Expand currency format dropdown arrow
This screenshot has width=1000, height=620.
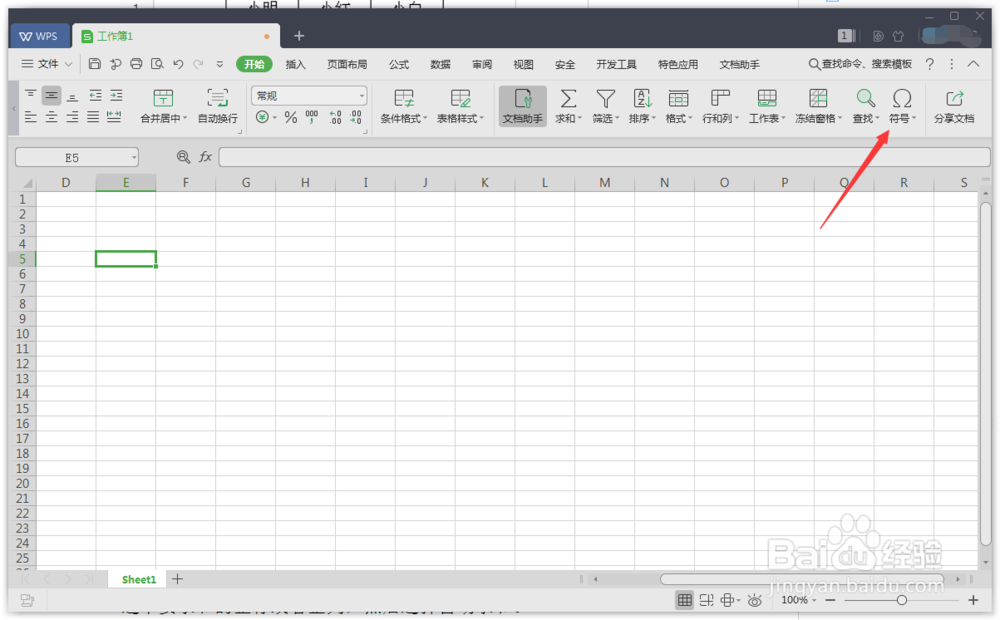(x=275, y=117)
